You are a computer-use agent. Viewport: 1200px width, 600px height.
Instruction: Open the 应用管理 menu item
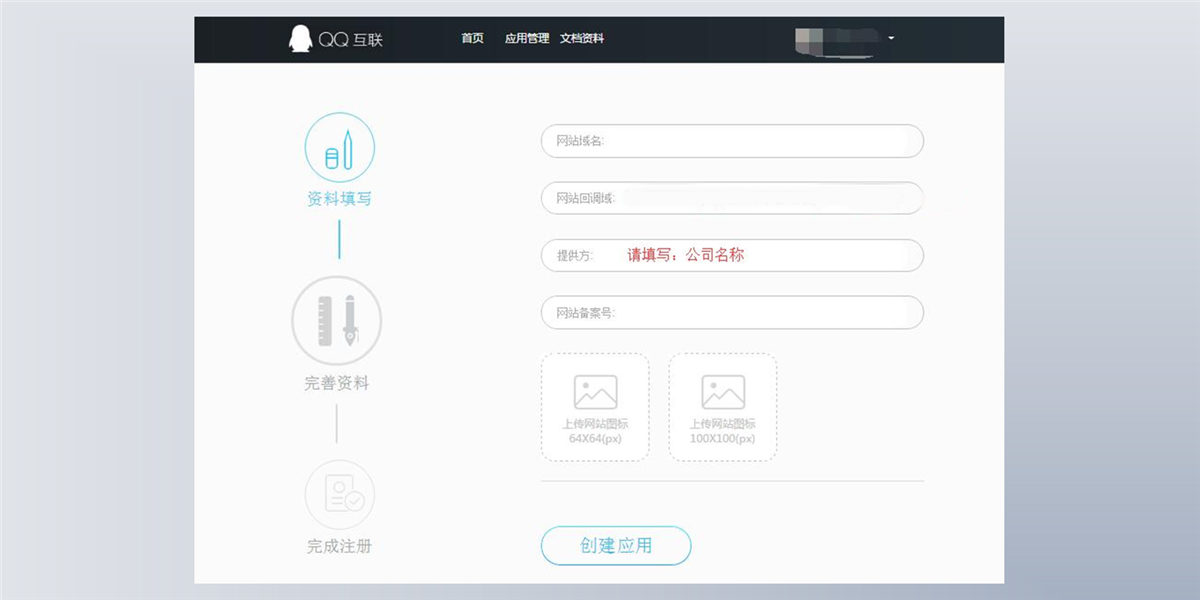[527, 39]
